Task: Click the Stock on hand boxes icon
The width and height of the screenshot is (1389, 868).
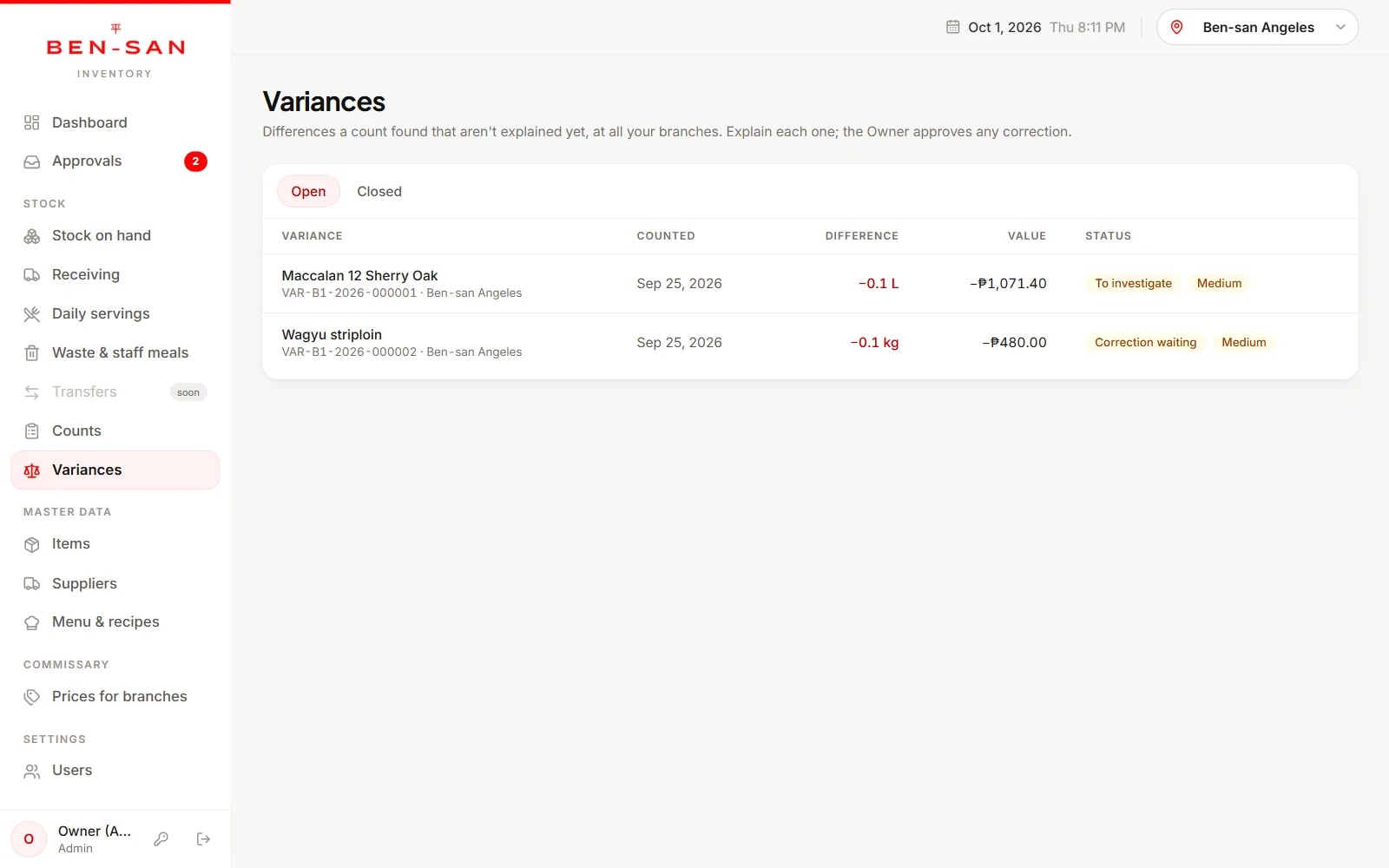Action: (x=32, y=236)
